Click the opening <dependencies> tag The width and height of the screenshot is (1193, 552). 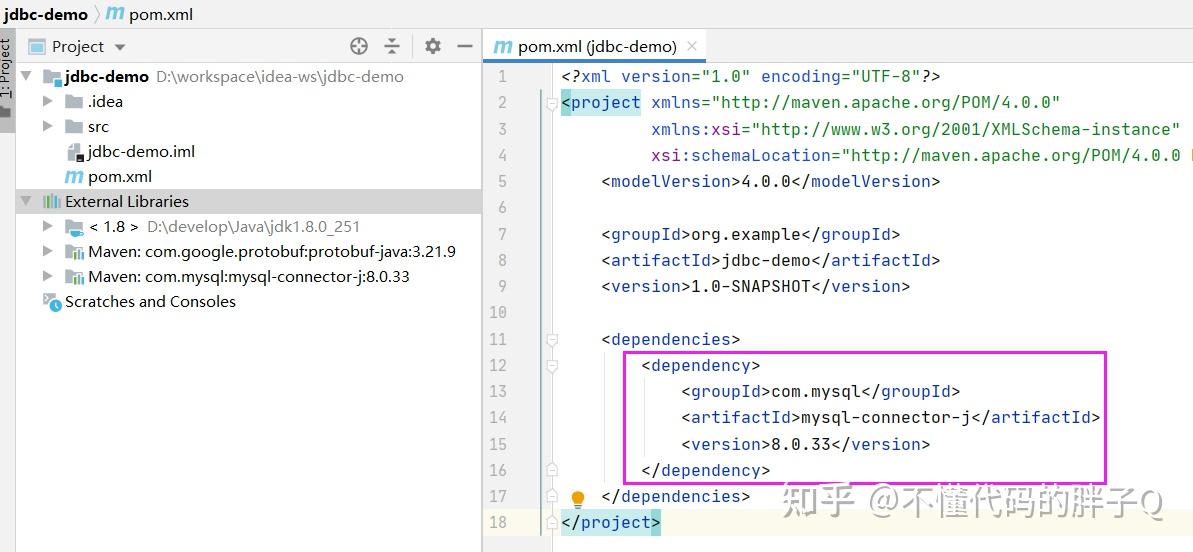[x=670, y=339]
